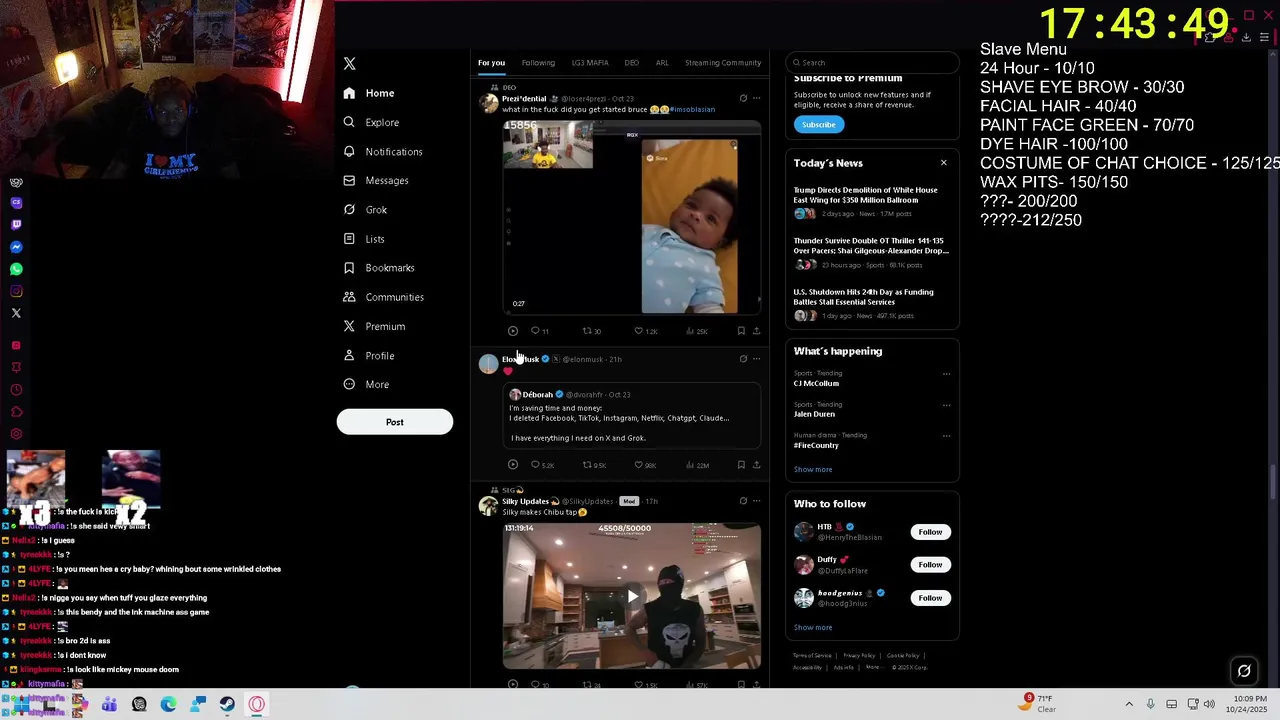Follow hoodgenius account

coord(930,598)
